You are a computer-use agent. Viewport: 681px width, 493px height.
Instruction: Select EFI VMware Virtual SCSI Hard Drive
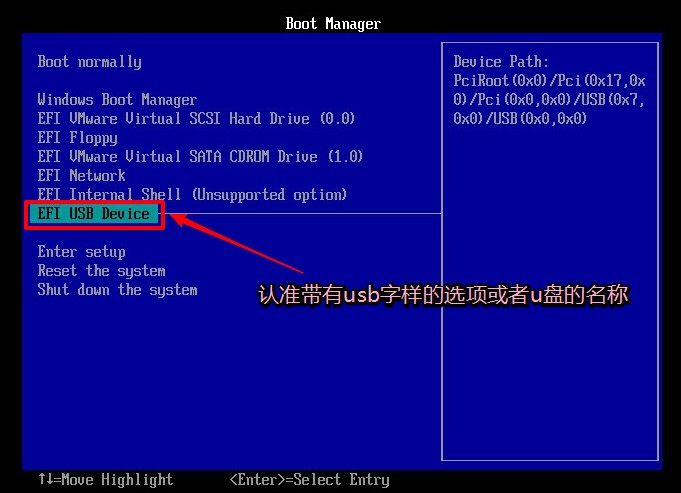tap(196, 119)
